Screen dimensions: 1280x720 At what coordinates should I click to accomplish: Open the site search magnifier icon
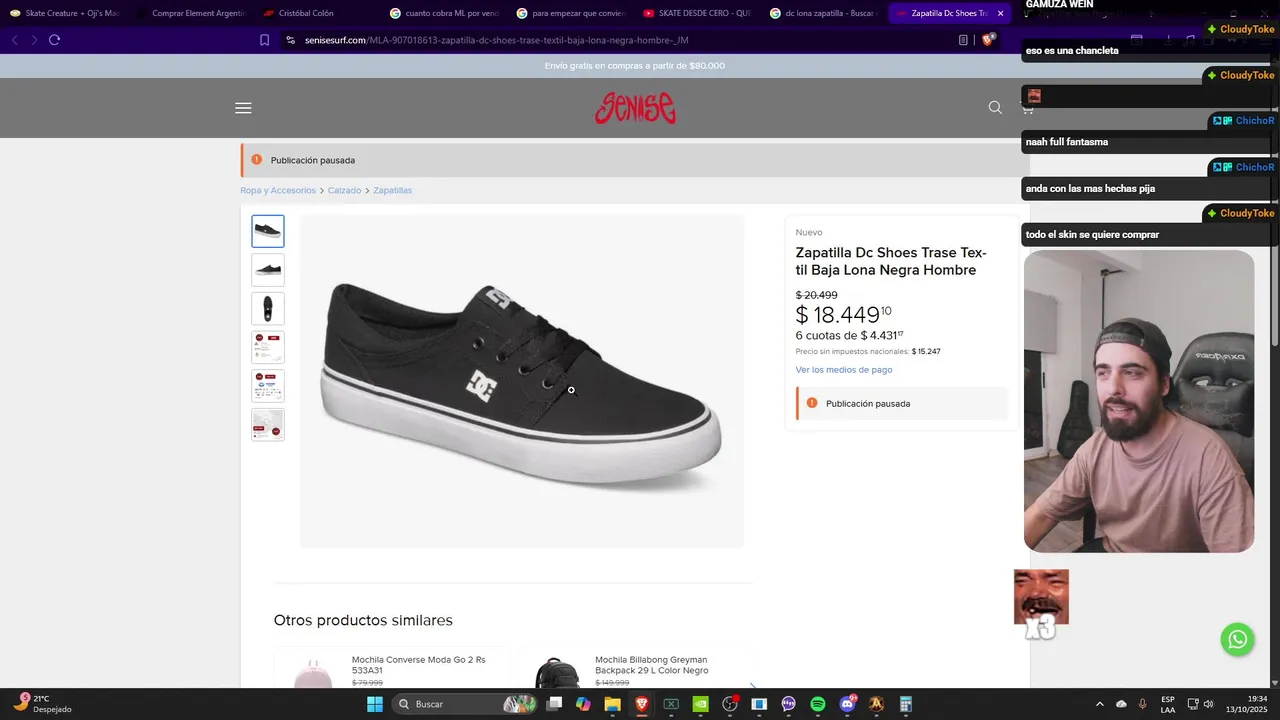pyautogui.click(x=995, y=108)
